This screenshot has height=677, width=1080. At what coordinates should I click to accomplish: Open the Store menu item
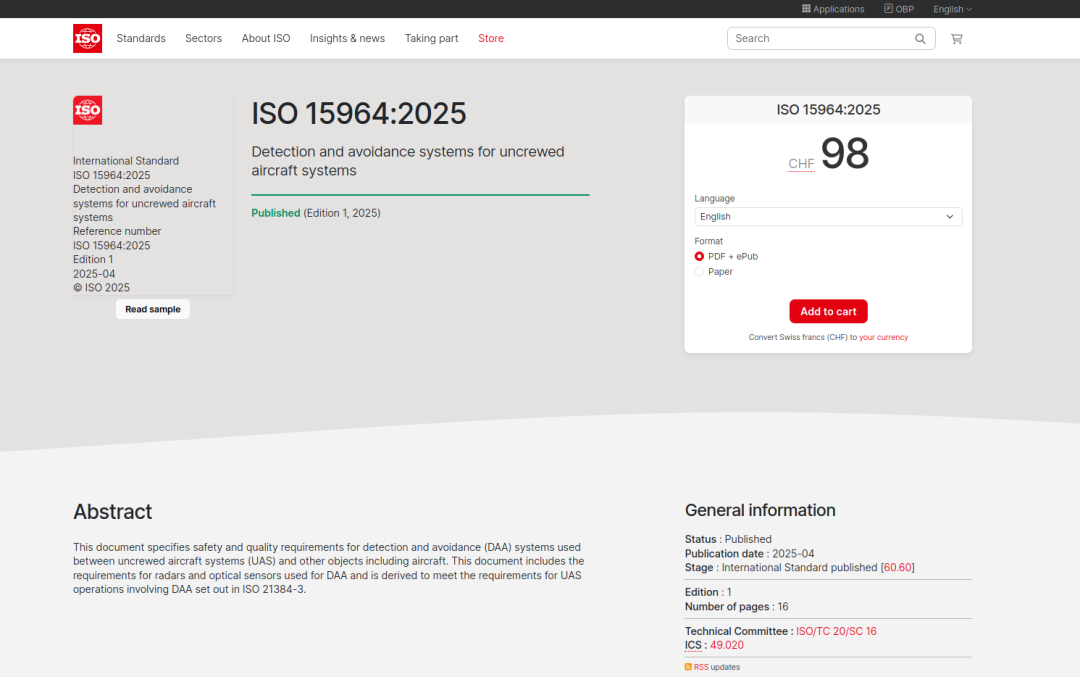[490, 39]
